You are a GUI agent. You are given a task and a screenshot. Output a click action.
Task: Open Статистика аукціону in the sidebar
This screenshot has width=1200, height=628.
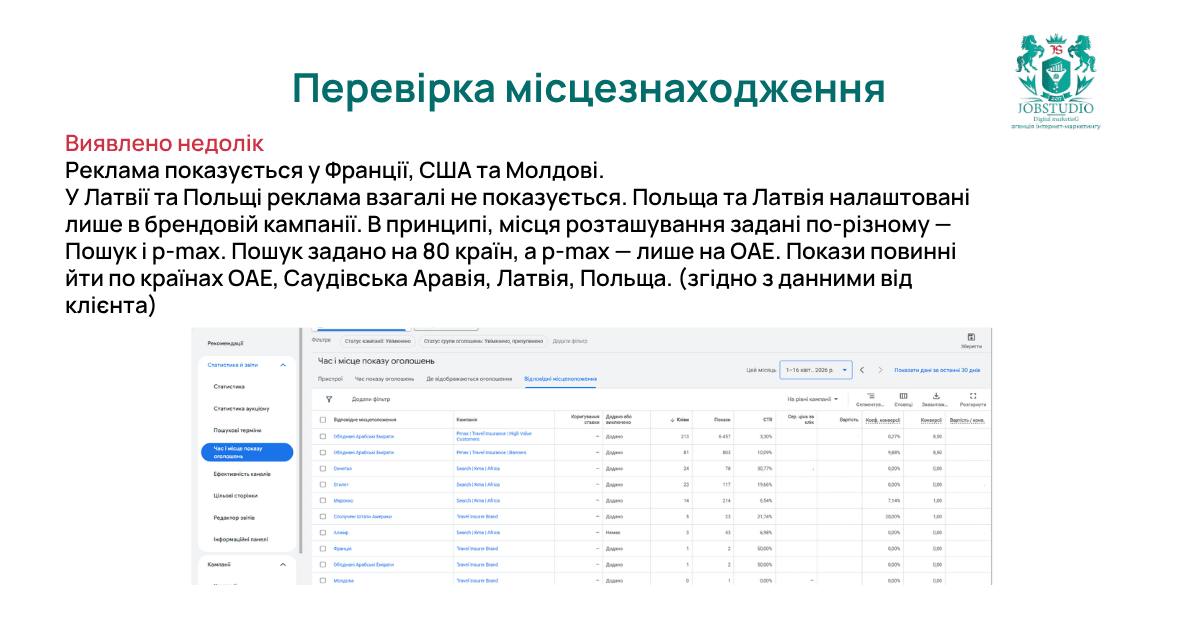click(241, 408)
